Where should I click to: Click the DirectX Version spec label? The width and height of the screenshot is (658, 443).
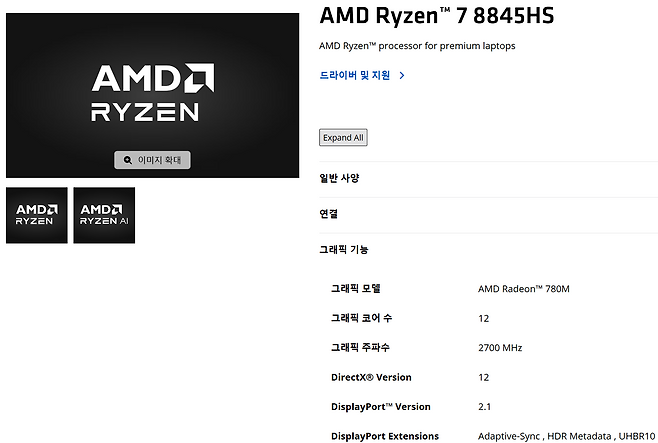pos(370,377)
